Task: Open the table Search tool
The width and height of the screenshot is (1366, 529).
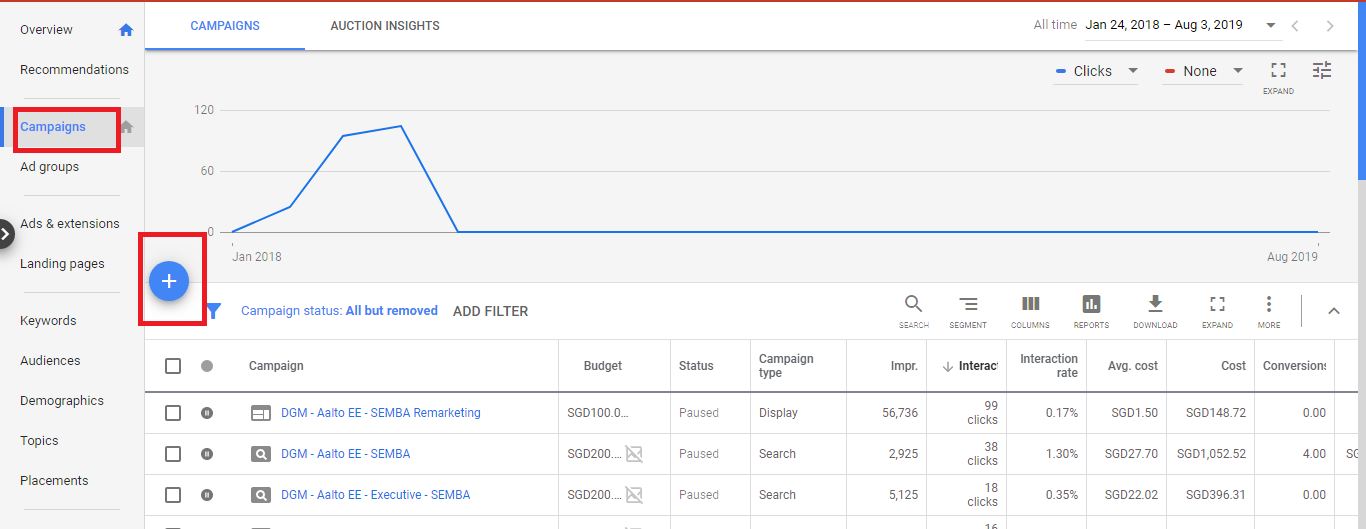Action: click(x=913, y=311)
